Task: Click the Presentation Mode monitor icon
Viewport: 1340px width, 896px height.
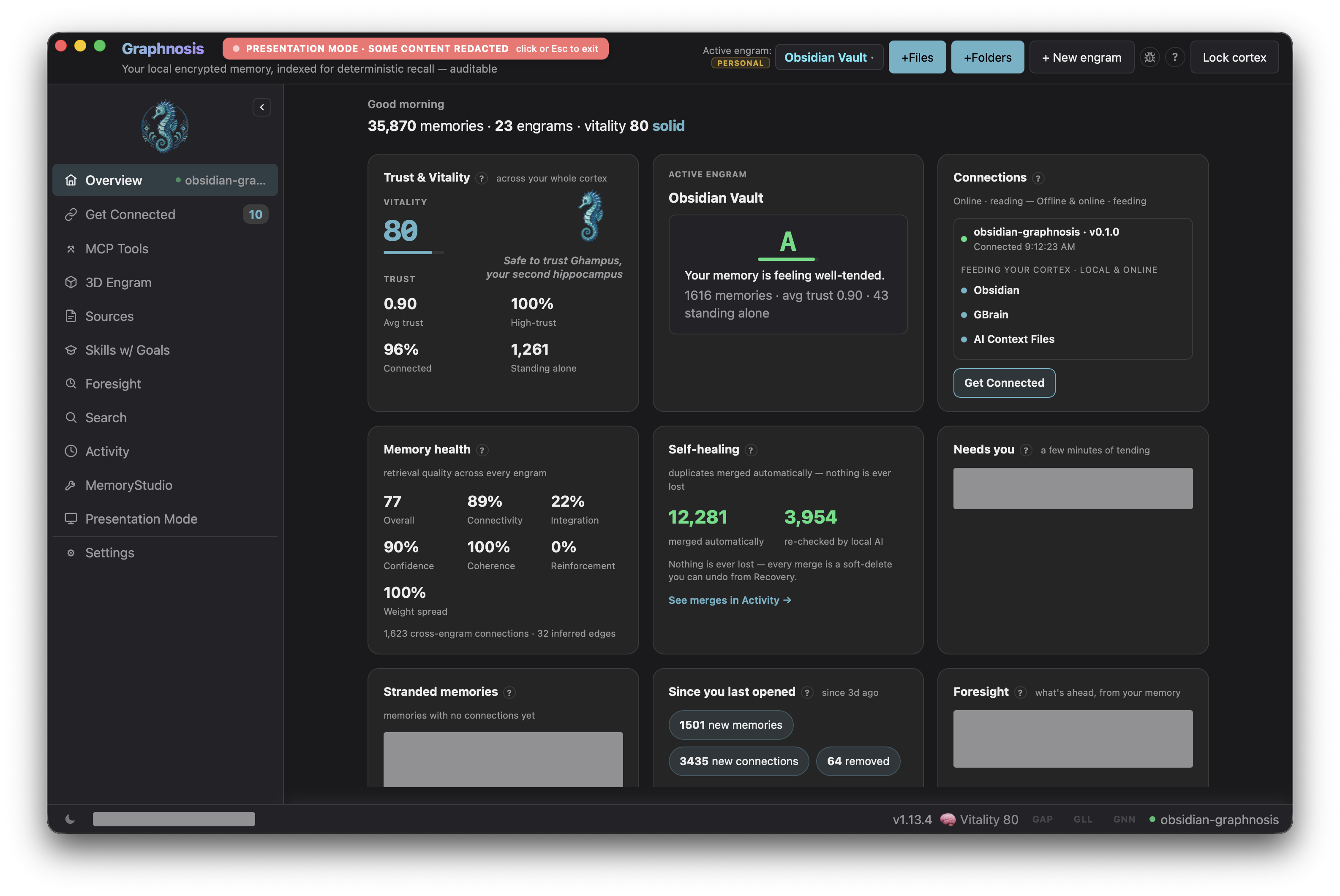Action: (x=71, y=518)
